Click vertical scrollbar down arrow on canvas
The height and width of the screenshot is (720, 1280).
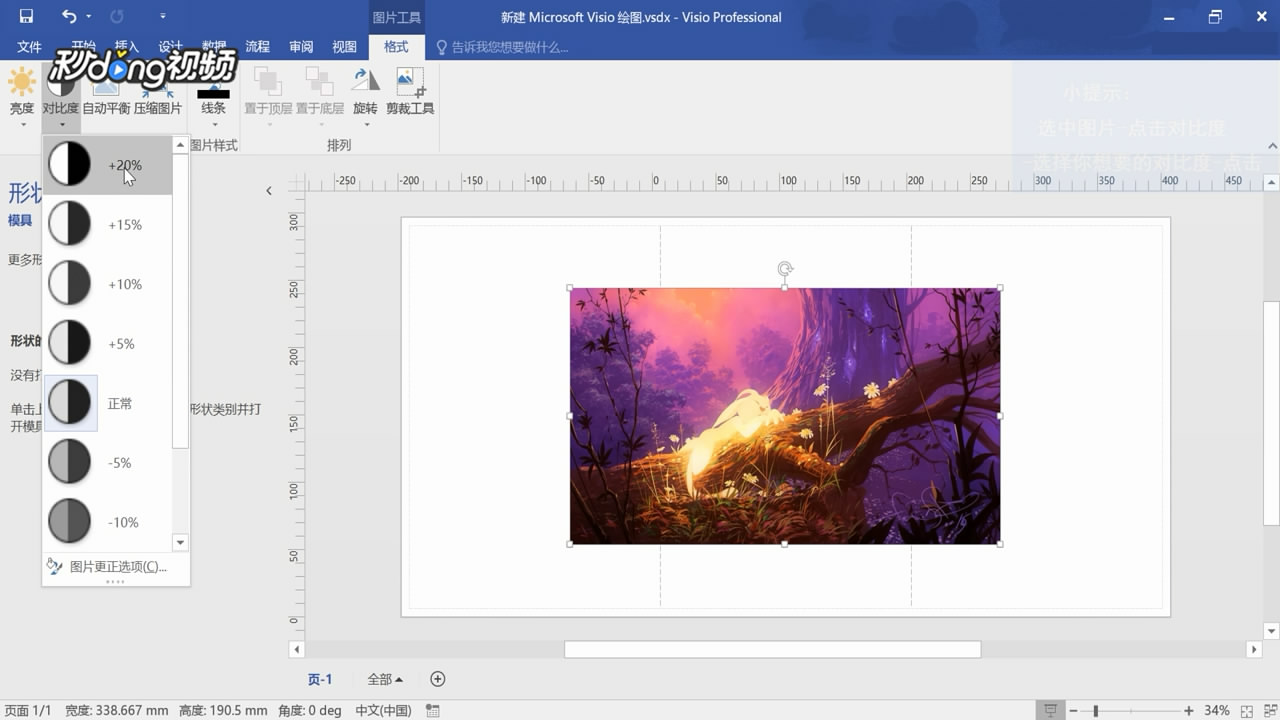coord(1271,631)
